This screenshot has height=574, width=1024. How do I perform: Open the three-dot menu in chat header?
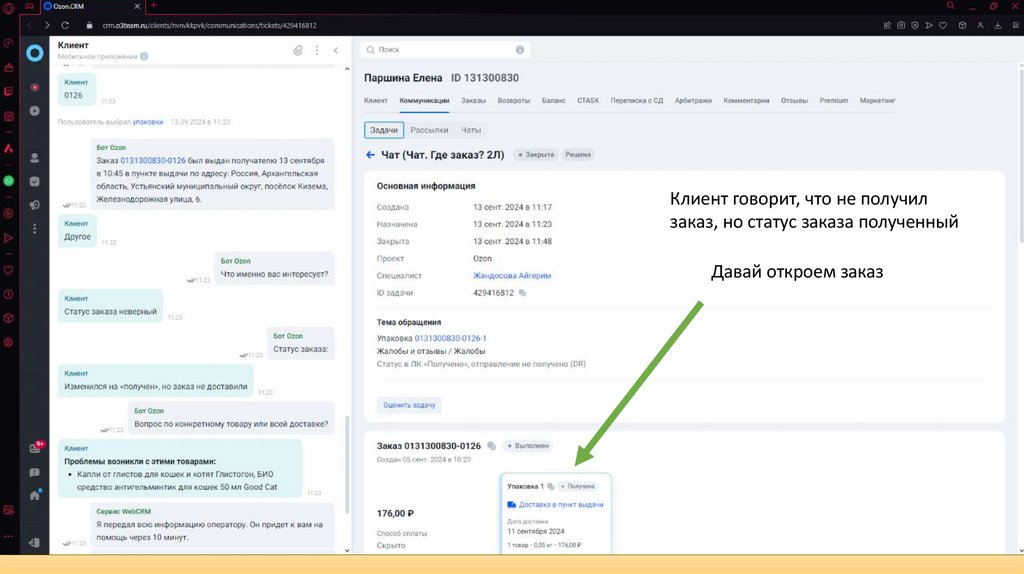click(317, 50)
